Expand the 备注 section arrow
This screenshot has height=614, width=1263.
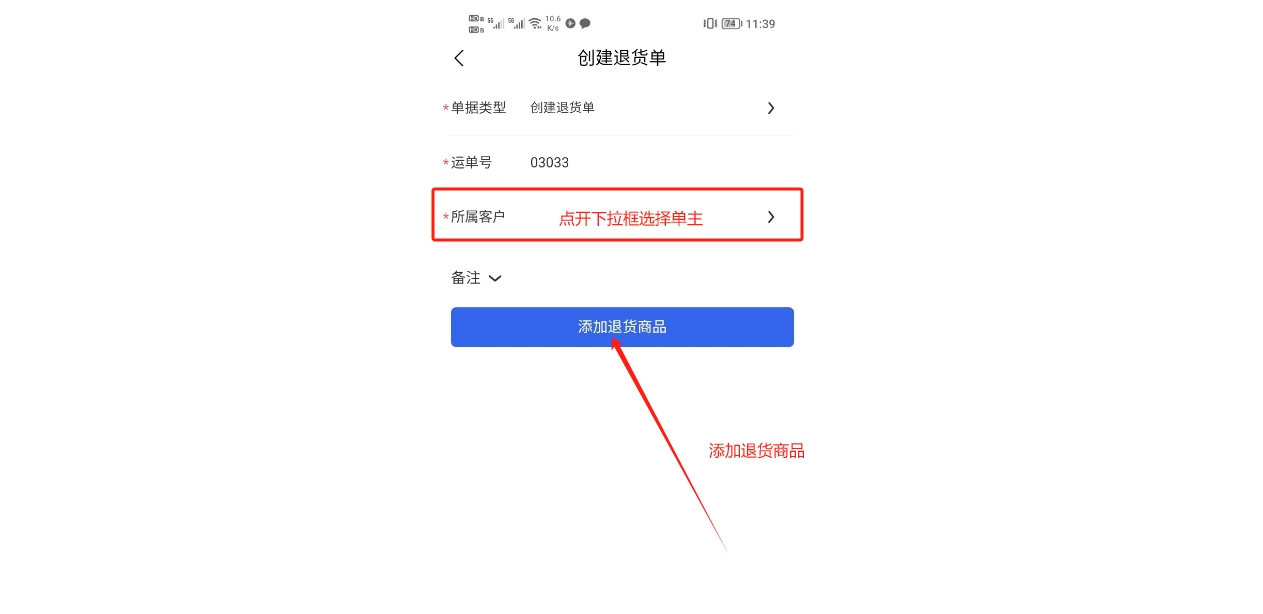(495, 279)
